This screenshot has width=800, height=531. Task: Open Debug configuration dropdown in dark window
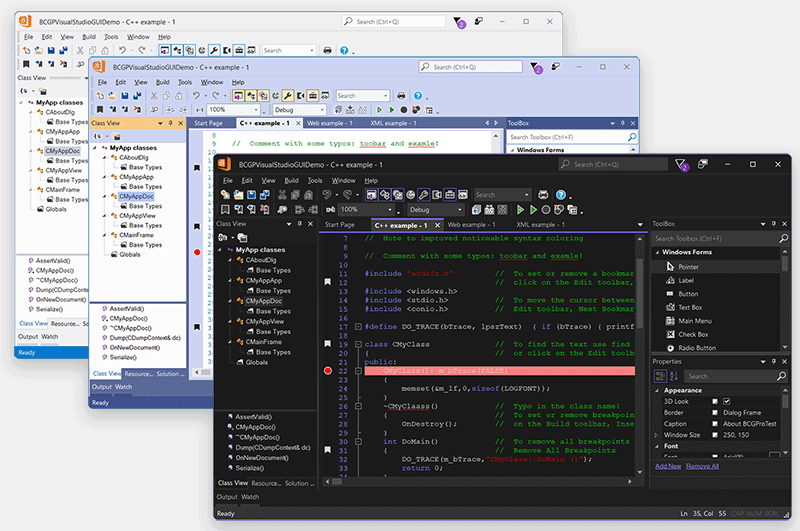tap(459, 210)
